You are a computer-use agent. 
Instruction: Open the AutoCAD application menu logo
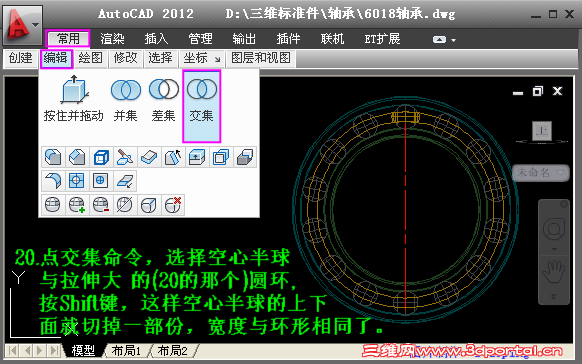pyautogui.click(x=22, y=24)
